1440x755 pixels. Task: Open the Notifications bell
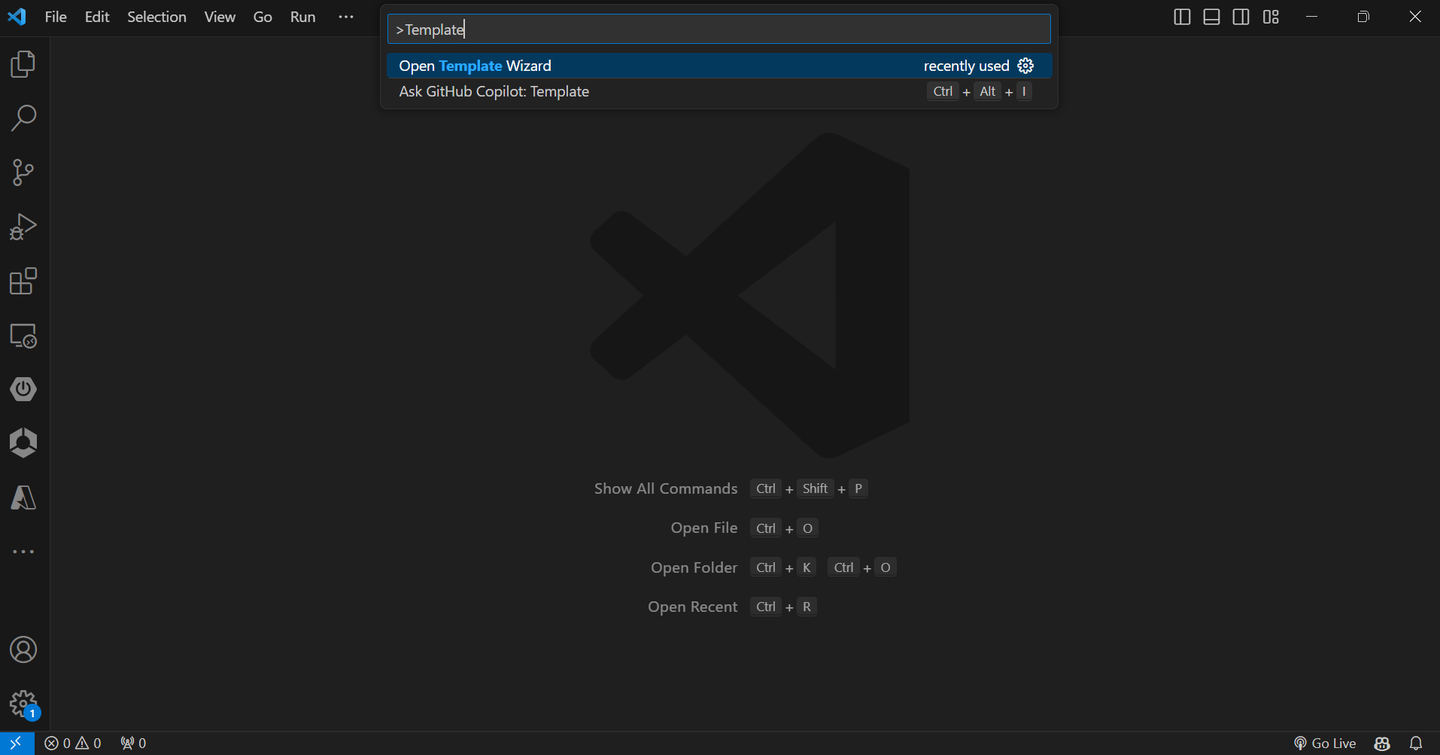click(1416, 743)
